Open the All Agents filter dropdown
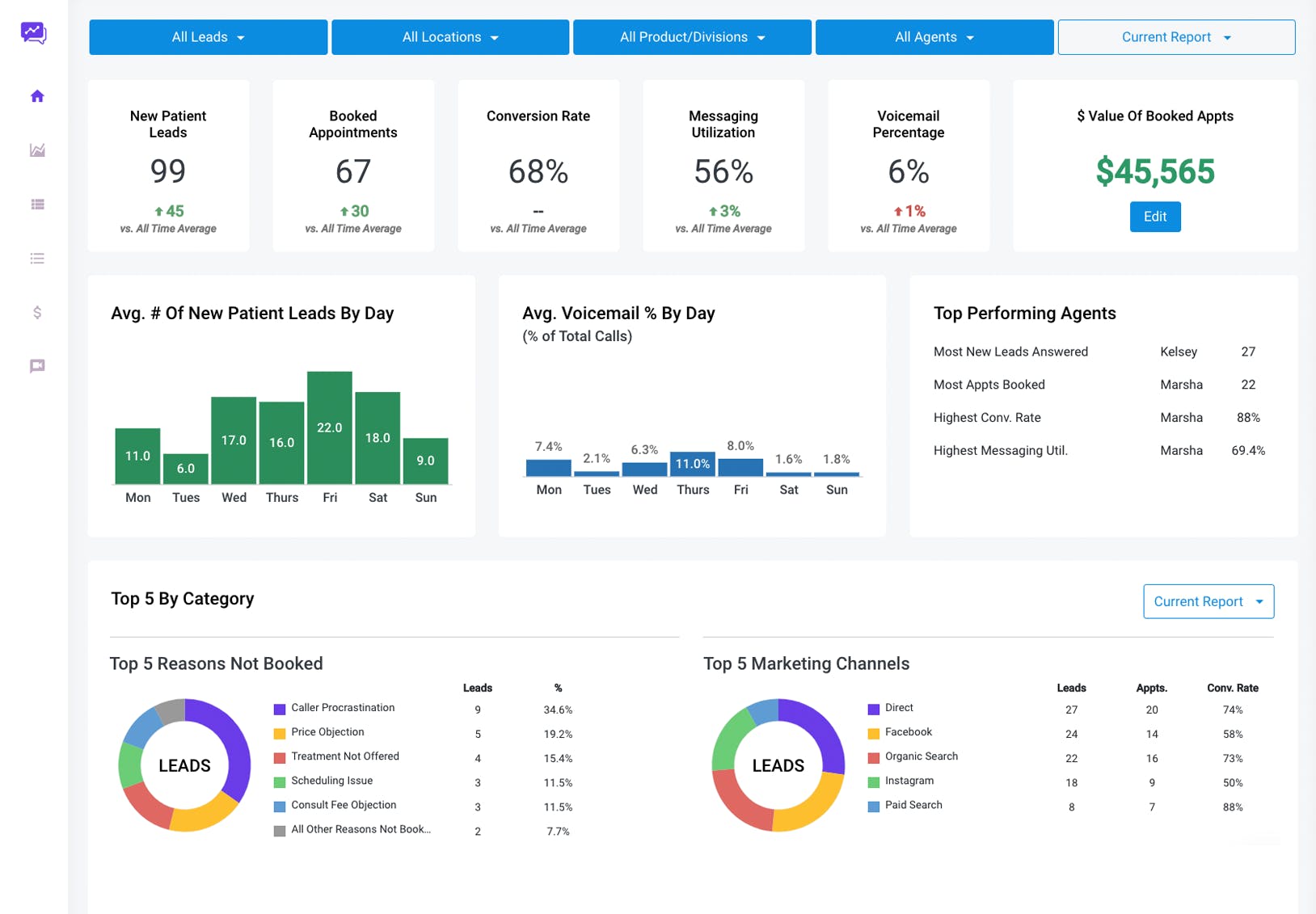Viewport: 1316px width, 914px height. pos(934,37)
